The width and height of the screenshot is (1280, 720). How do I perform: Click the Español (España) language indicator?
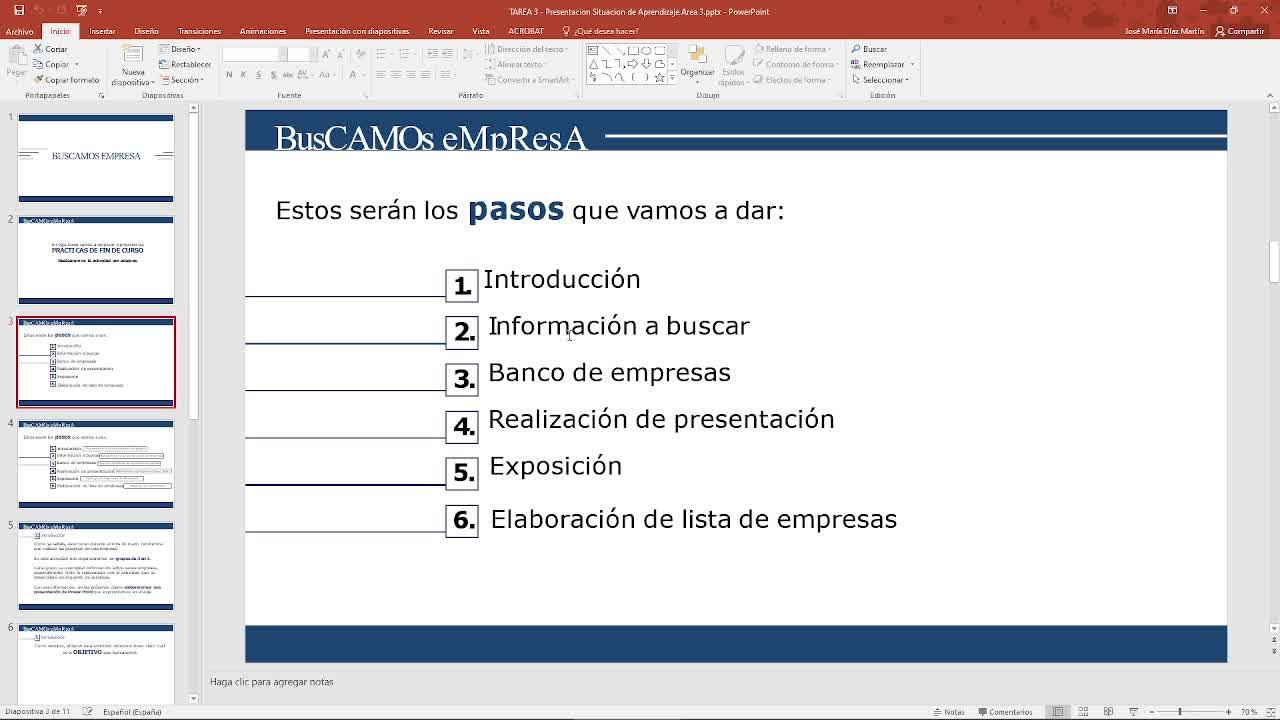tap(132, 712)
